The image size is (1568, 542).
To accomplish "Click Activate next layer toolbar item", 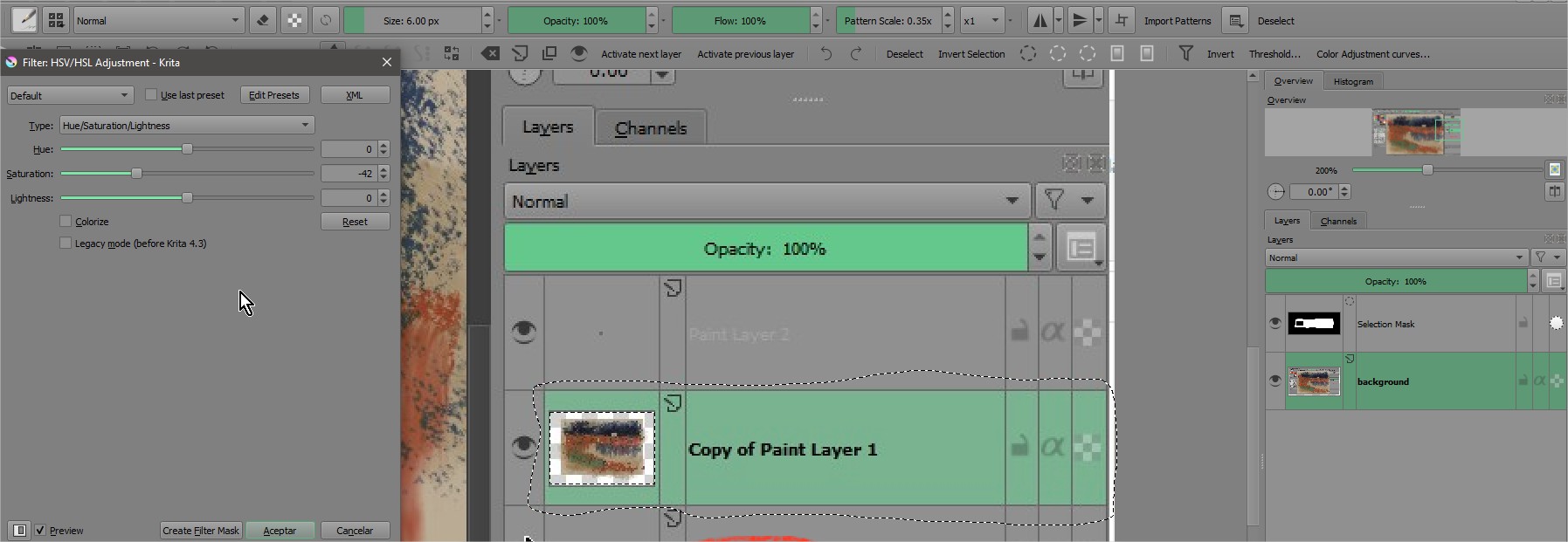I will [641, 54].
